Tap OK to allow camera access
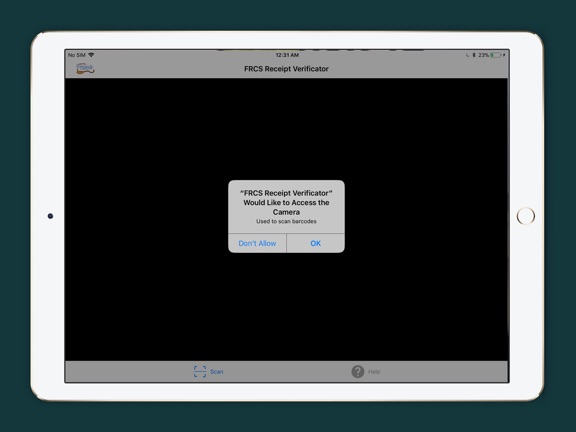Image resolution: width=576 pixels, height=432 pixels. coord(316,243)
